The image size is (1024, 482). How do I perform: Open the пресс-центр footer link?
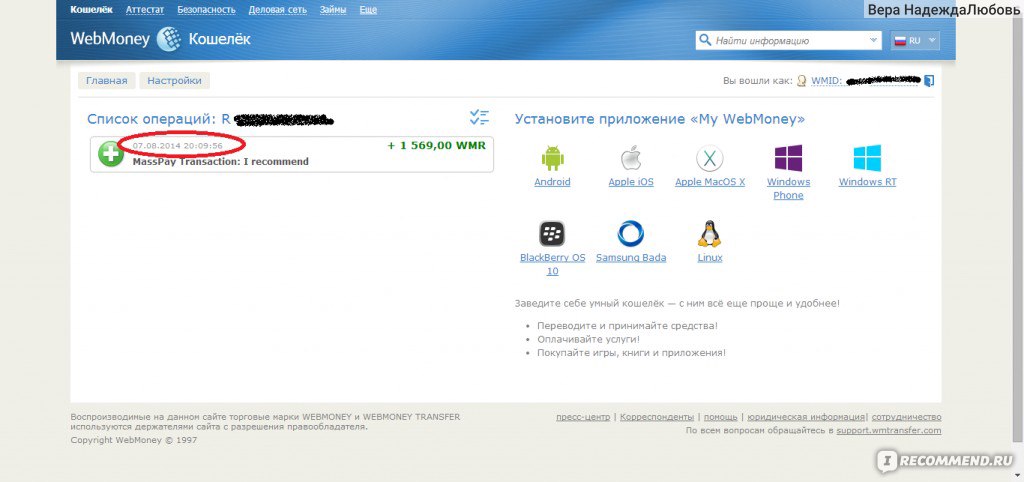coord(583,416)
